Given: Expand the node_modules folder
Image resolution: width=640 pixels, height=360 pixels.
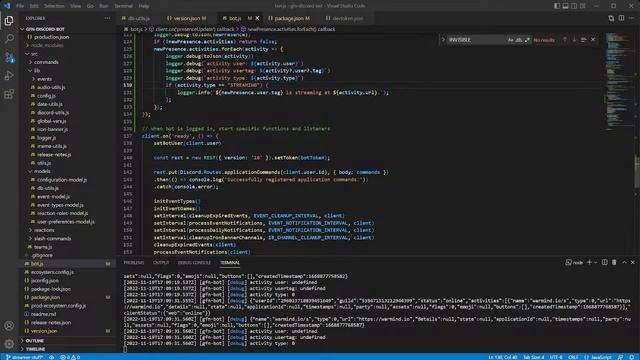Looking at the screenshot, I should [x=47, y=45].
